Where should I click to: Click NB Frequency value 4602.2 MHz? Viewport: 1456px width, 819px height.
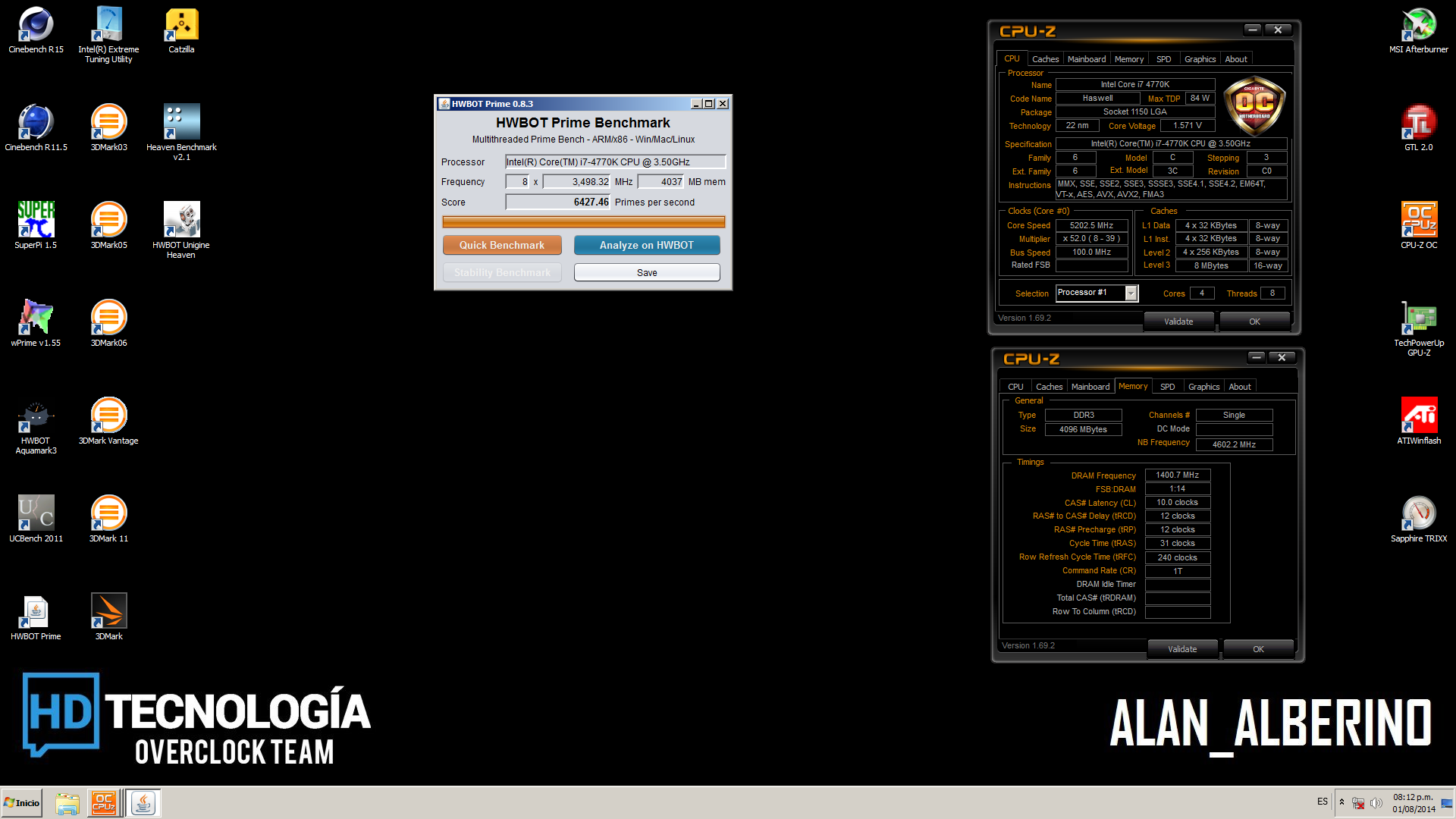coord(1234,445)
